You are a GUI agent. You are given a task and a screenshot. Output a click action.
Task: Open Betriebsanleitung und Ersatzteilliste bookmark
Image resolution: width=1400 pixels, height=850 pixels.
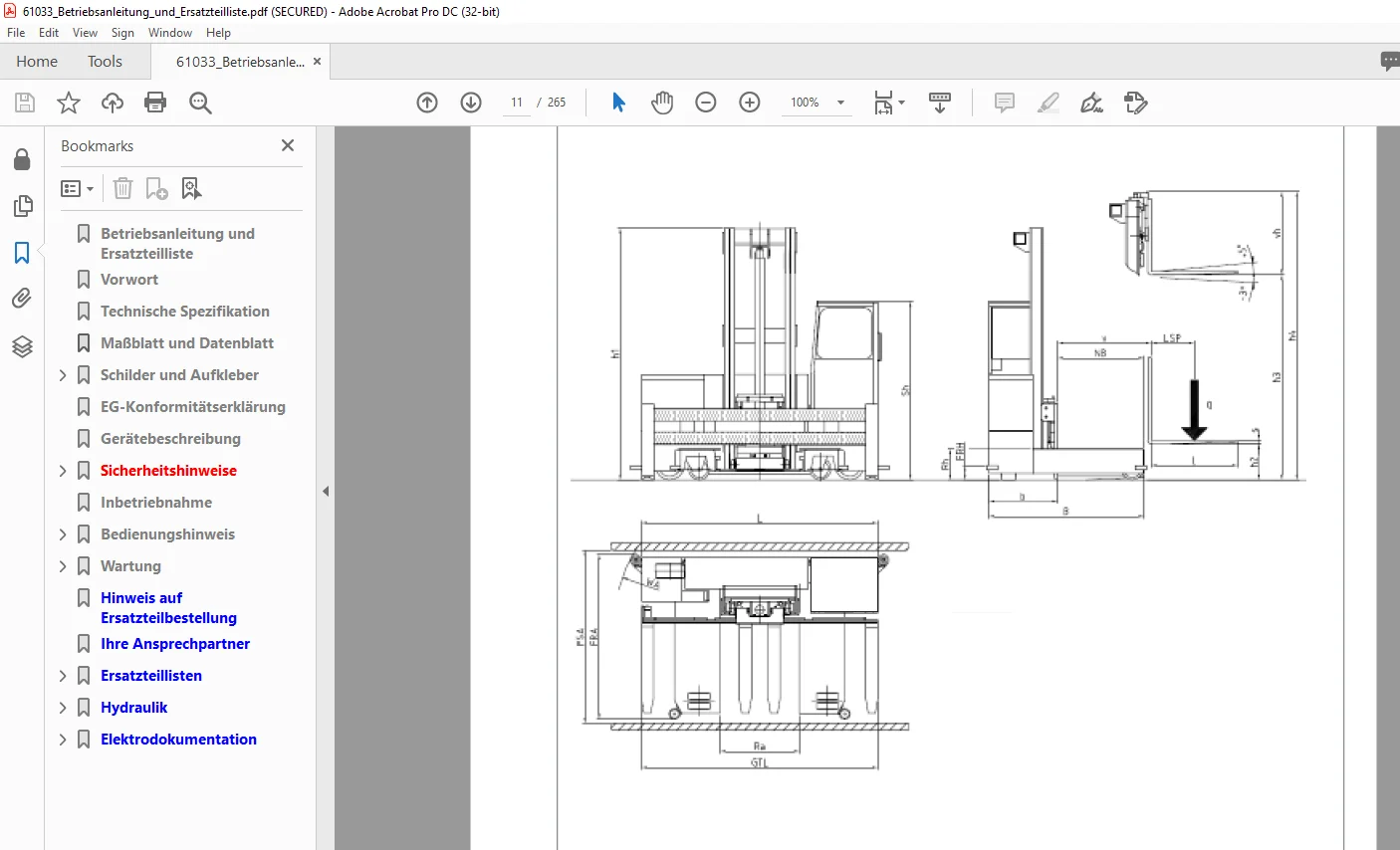click(x=177, y=244)
